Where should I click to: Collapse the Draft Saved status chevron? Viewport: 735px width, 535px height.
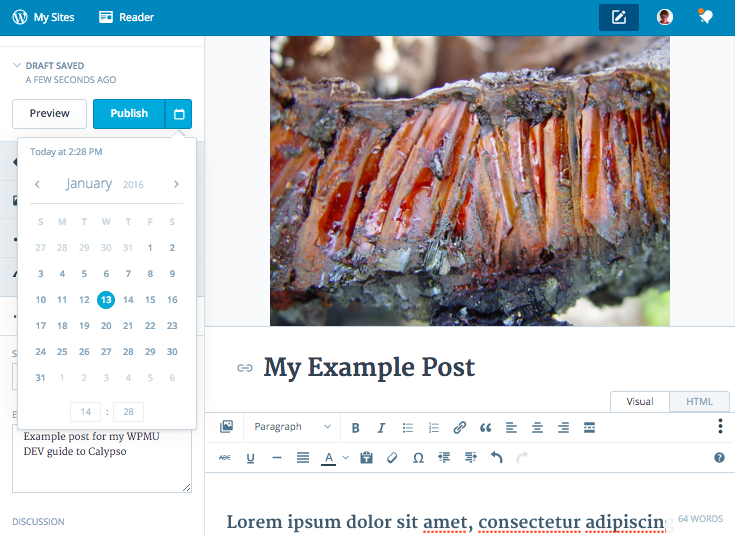coord(17,65)
